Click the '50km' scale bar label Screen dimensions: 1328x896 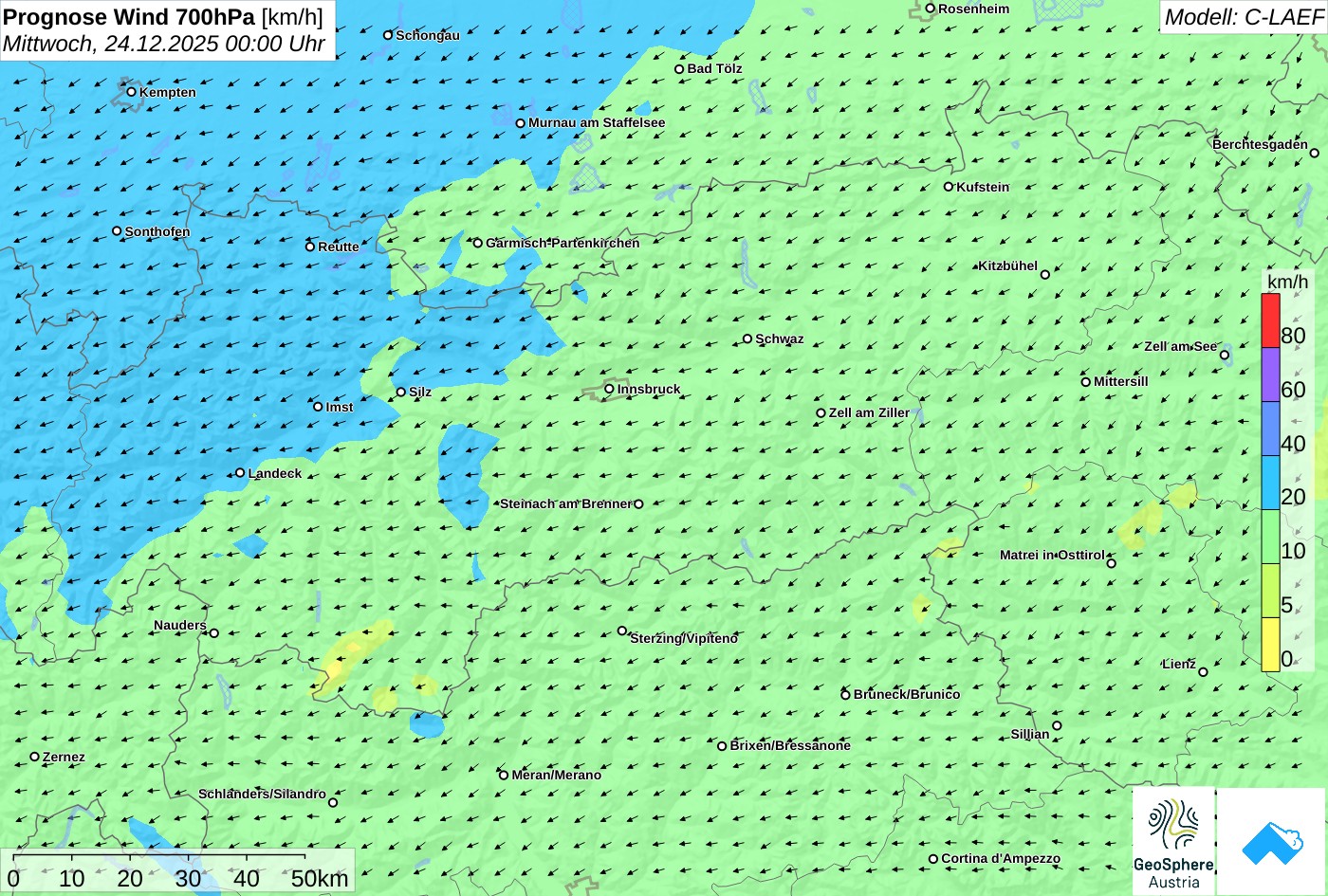(x=320, y=879)
